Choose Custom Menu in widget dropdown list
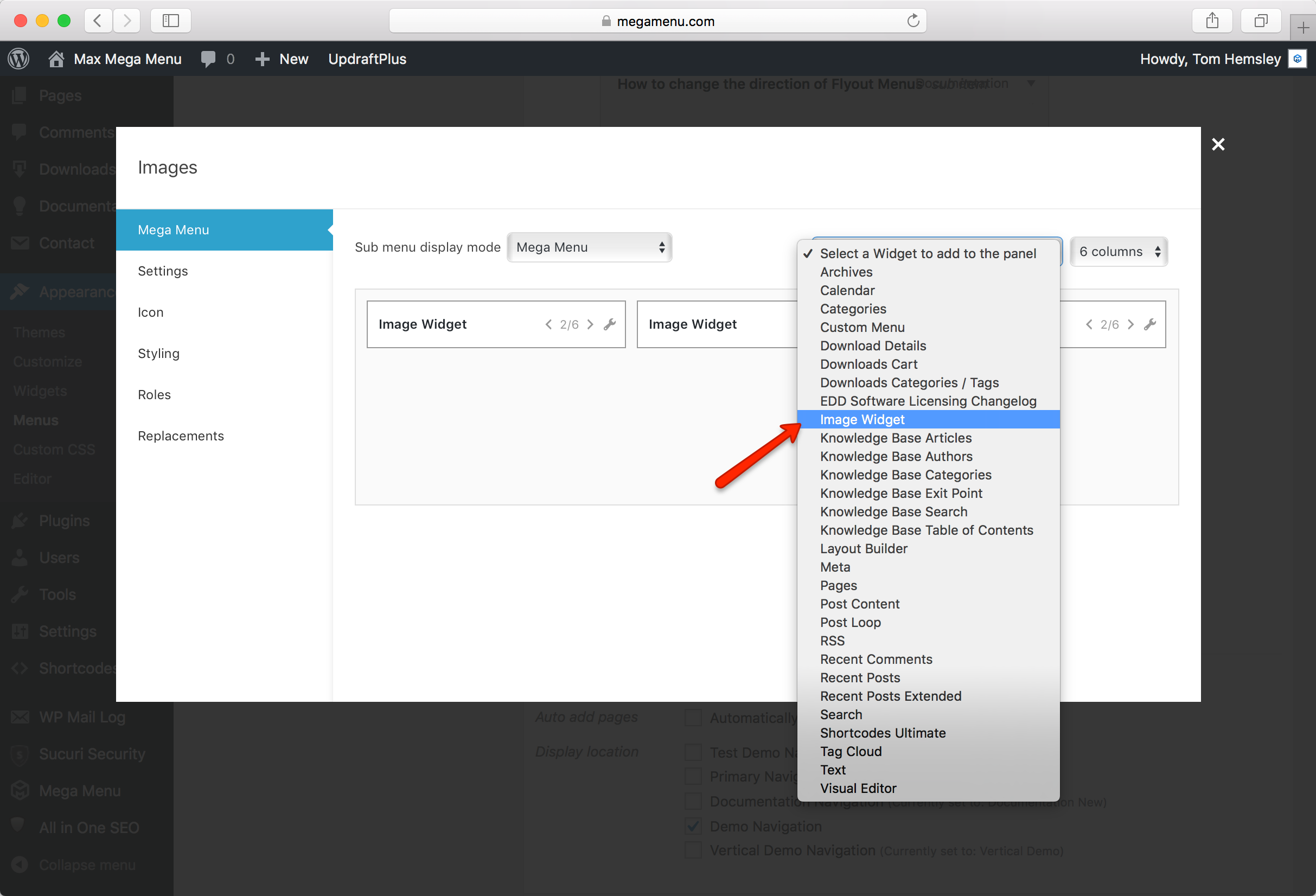Screen dimensions: 1316x896 [862, 327]
